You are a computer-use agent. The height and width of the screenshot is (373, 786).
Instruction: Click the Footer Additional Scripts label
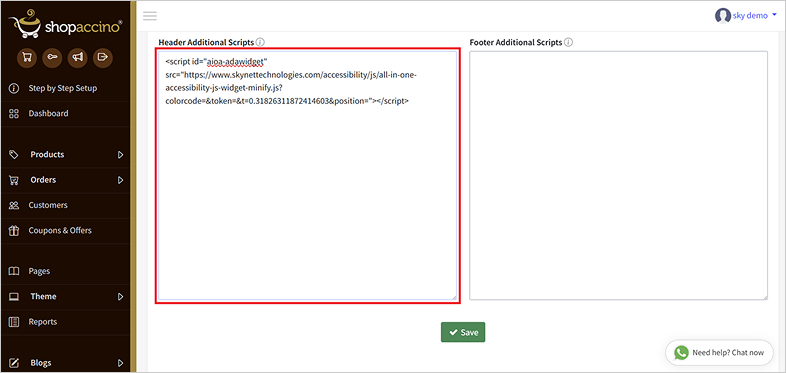(516, 42)
